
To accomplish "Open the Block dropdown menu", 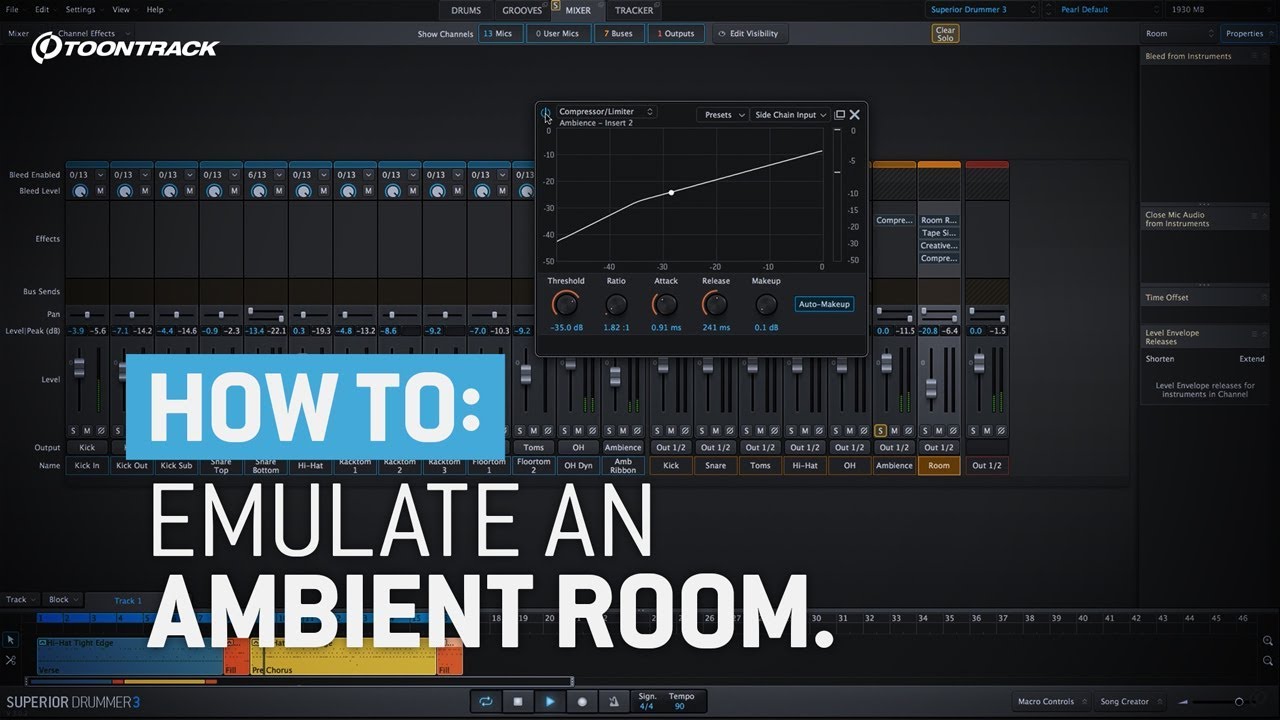I will coord(64,600).
